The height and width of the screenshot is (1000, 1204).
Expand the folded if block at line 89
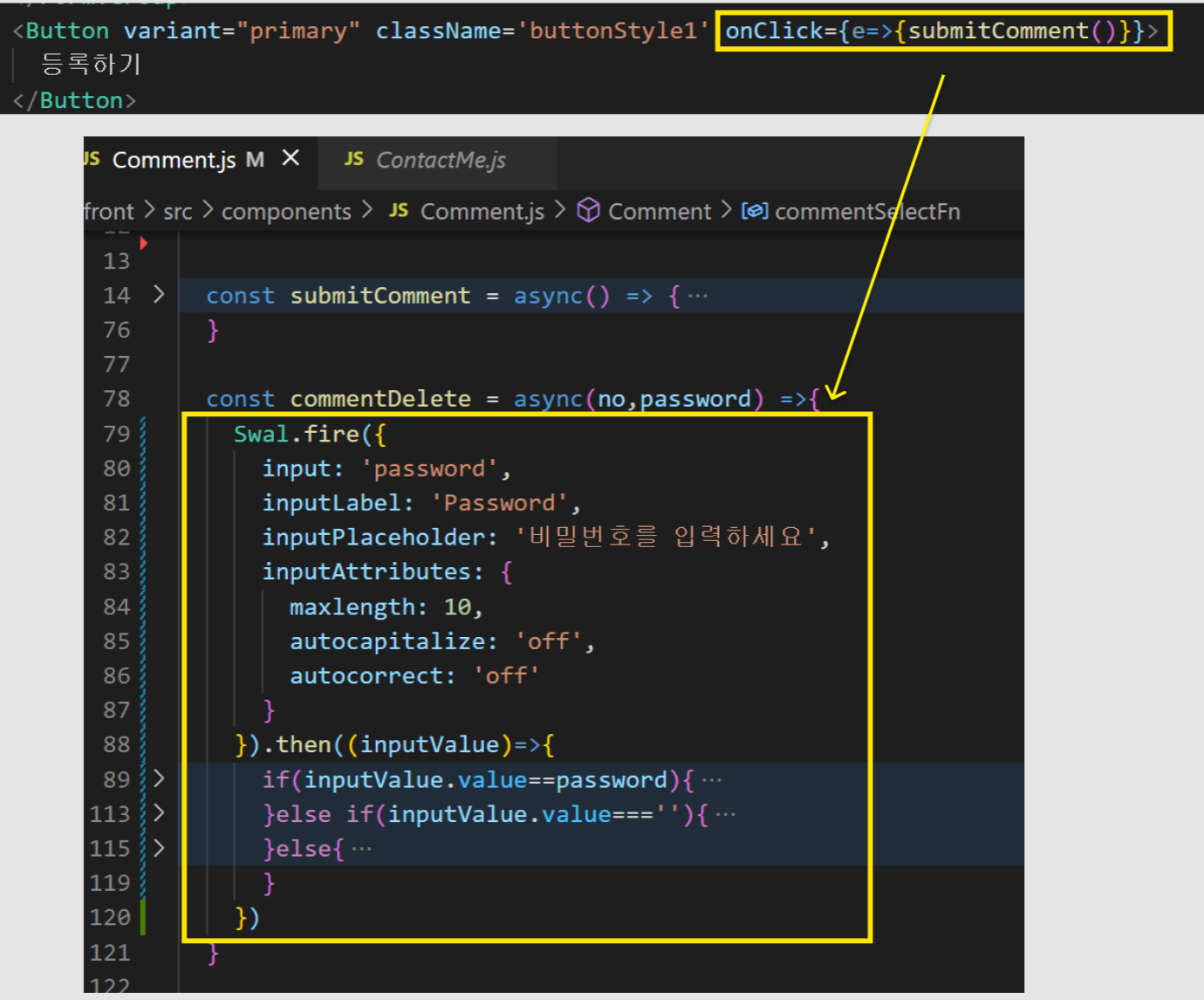pos(159,778)
